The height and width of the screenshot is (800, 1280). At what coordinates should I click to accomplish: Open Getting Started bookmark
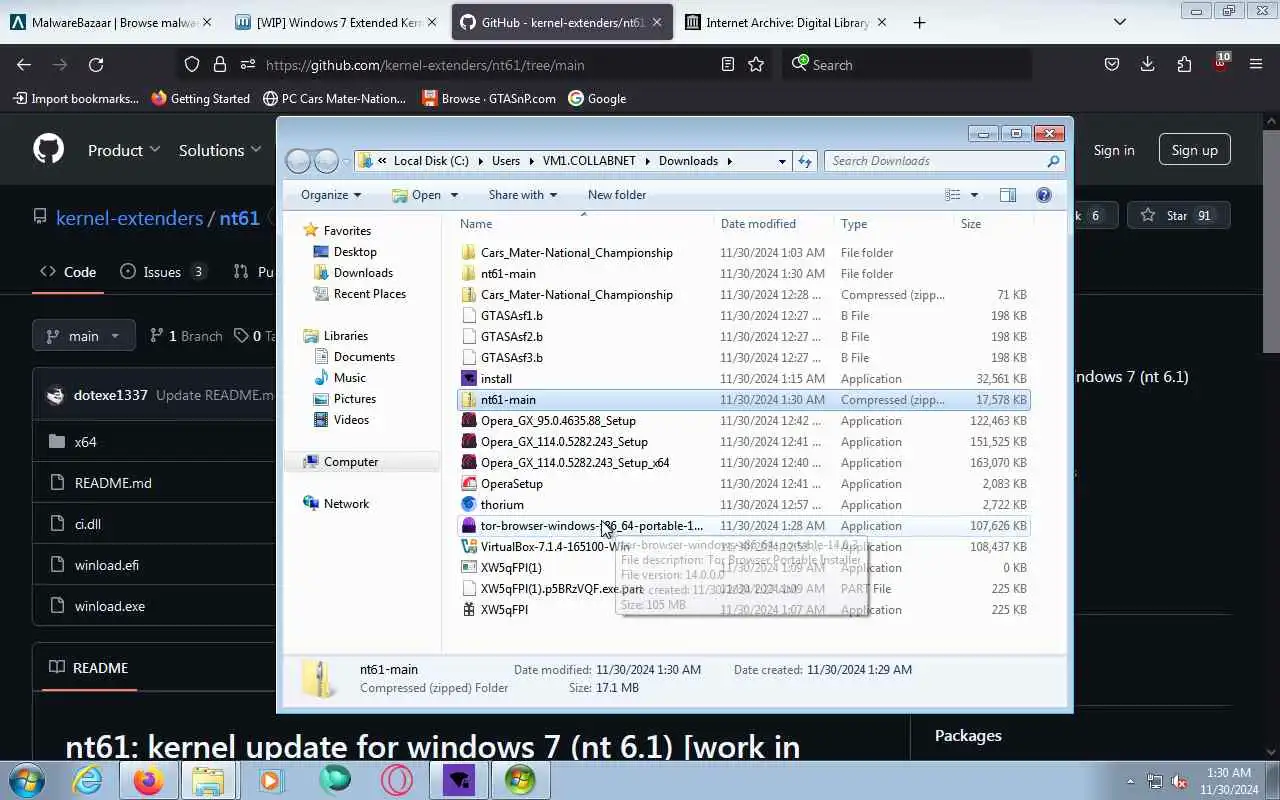pyautogui.click(x=201, y=98)
